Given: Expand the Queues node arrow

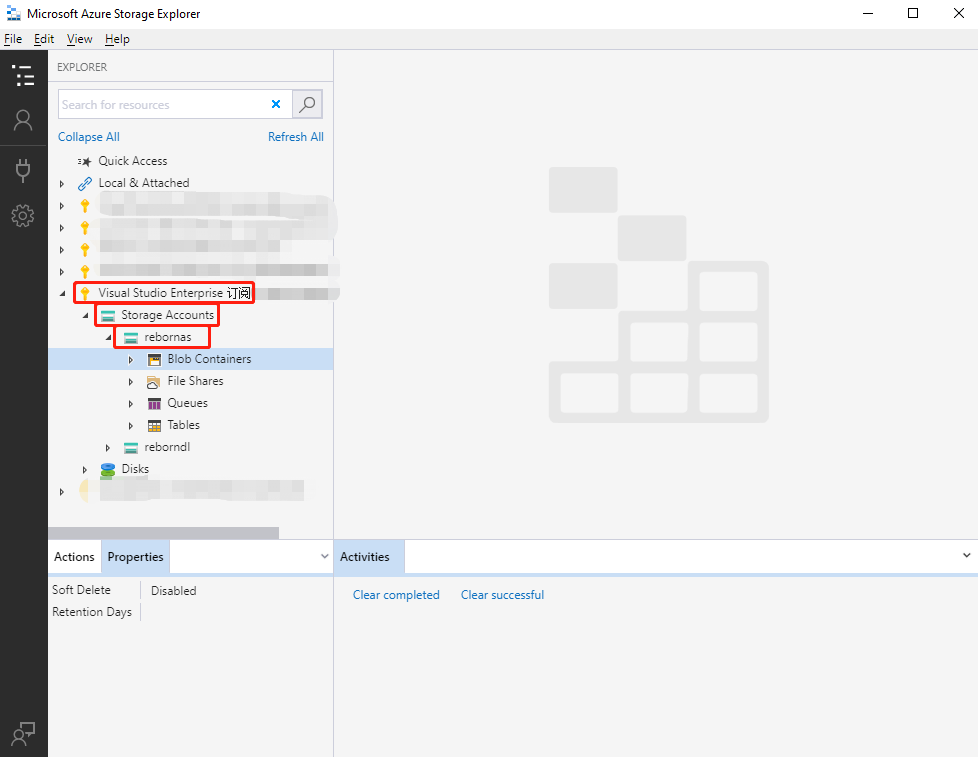Looking at the screenshot, I should pos(131,404).
